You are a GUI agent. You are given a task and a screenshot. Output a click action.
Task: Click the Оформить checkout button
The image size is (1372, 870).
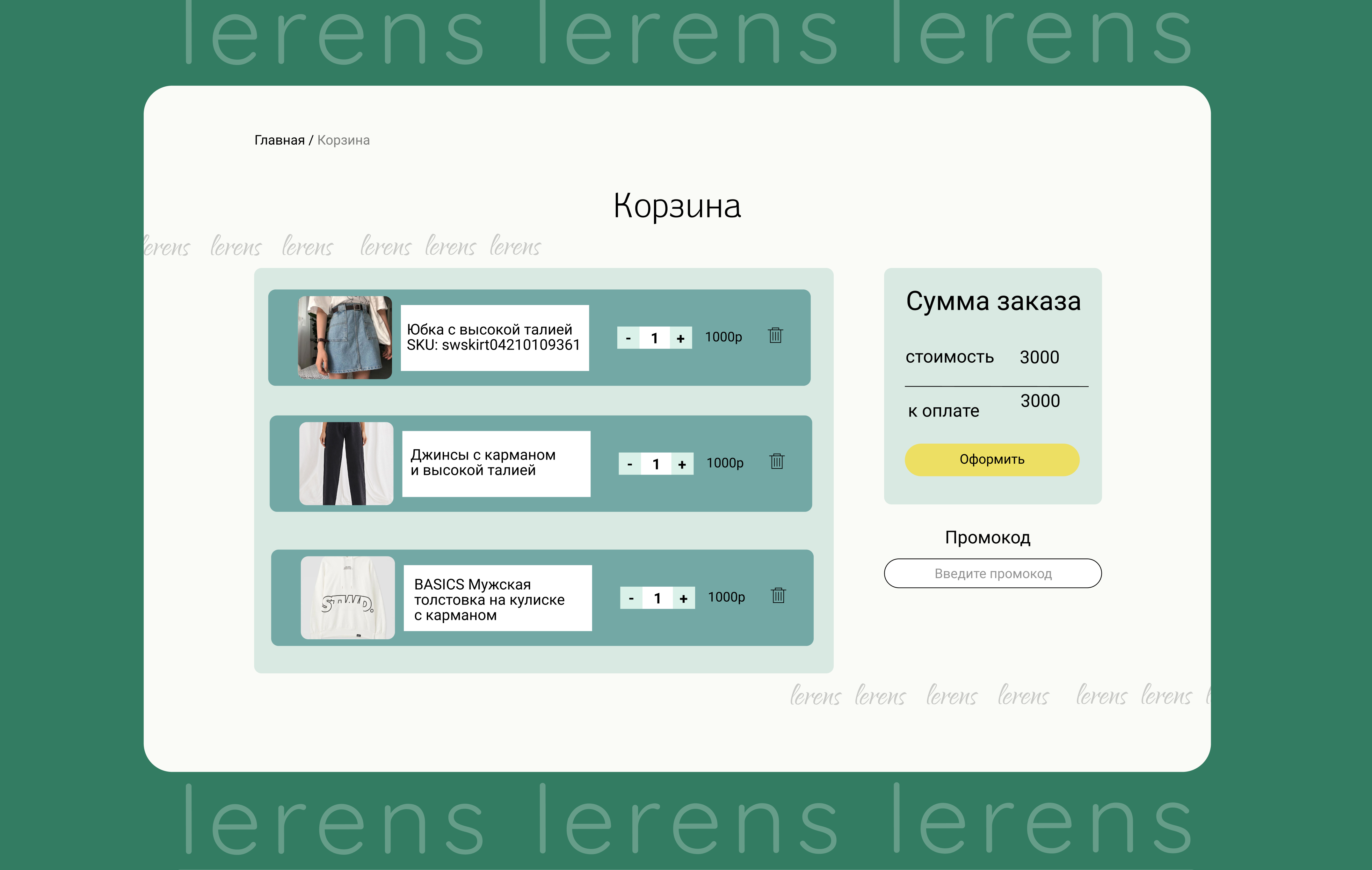[x=992, y=460]
